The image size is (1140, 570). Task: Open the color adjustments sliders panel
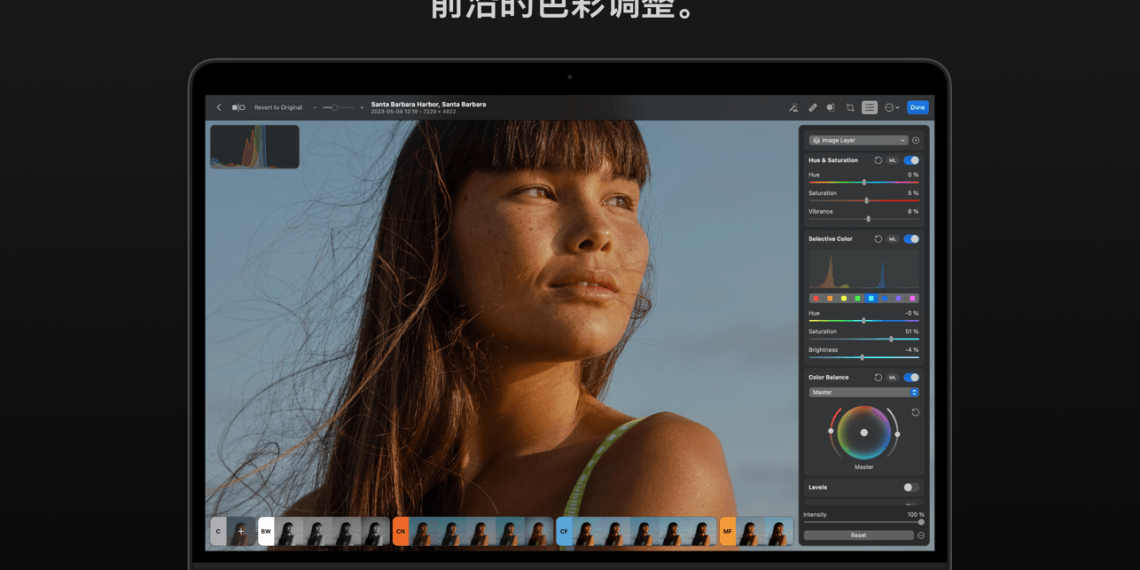tap(870, 107)
